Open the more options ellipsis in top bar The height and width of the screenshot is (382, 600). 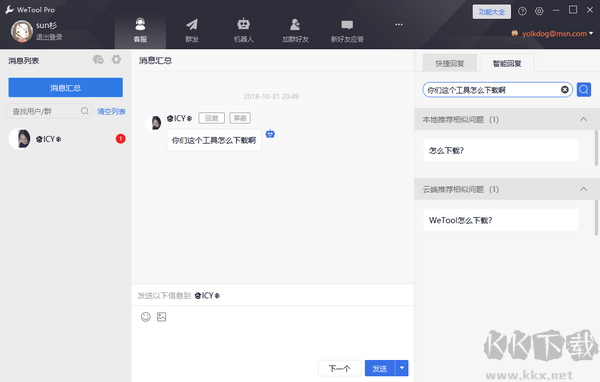click(x=399, y=24)
